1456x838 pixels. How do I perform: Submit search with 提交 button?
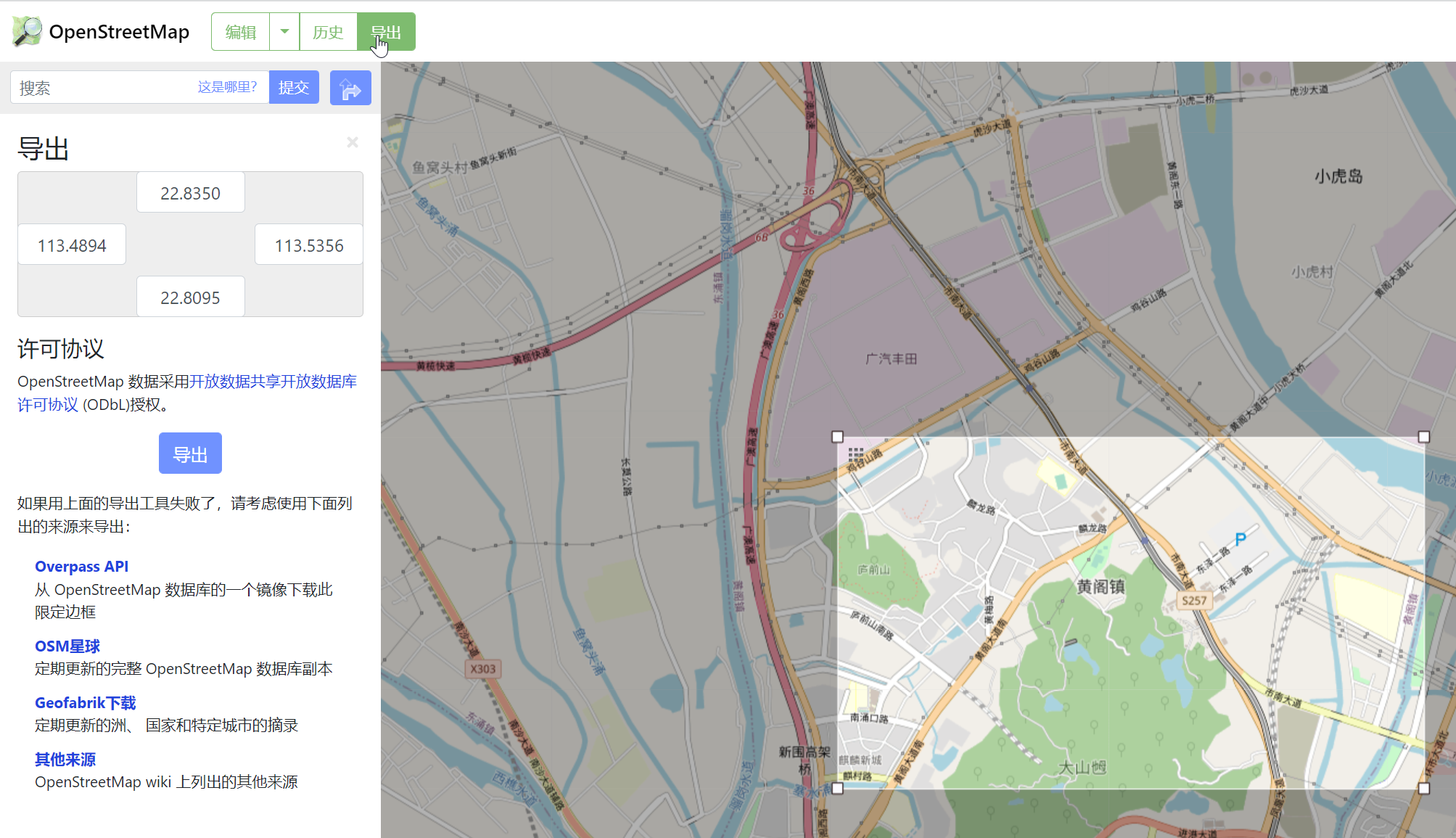coord(294,88)
